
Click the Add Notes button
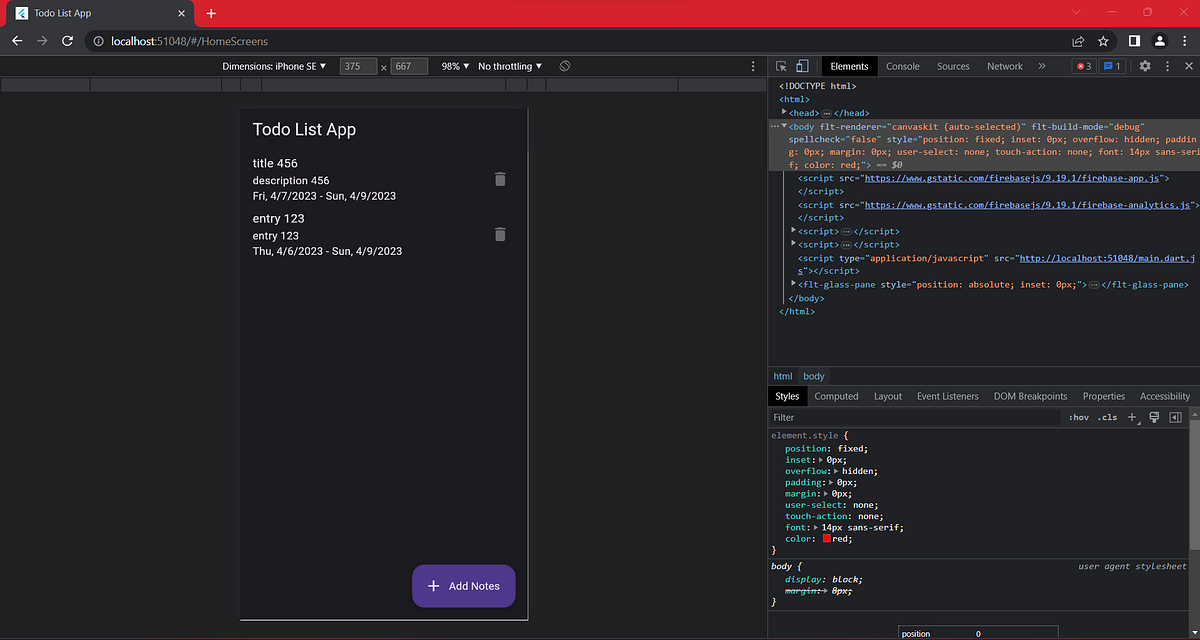pos(463,586)
